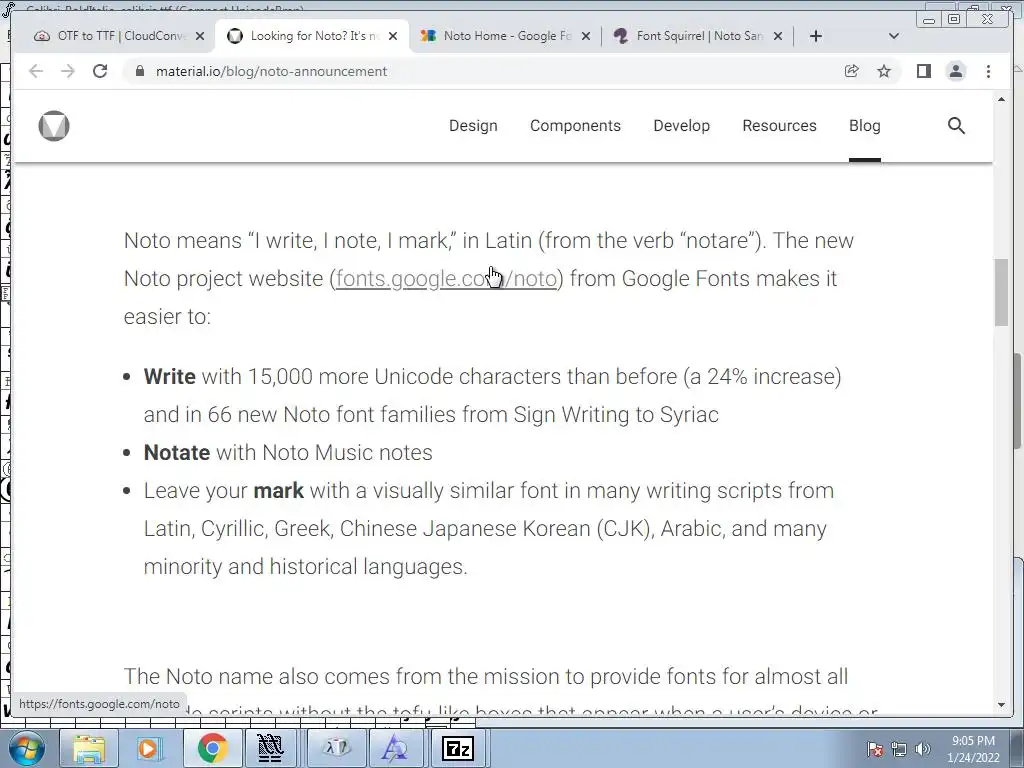Open the Components menu
The image size is (1024, 768).
(575, 125)
